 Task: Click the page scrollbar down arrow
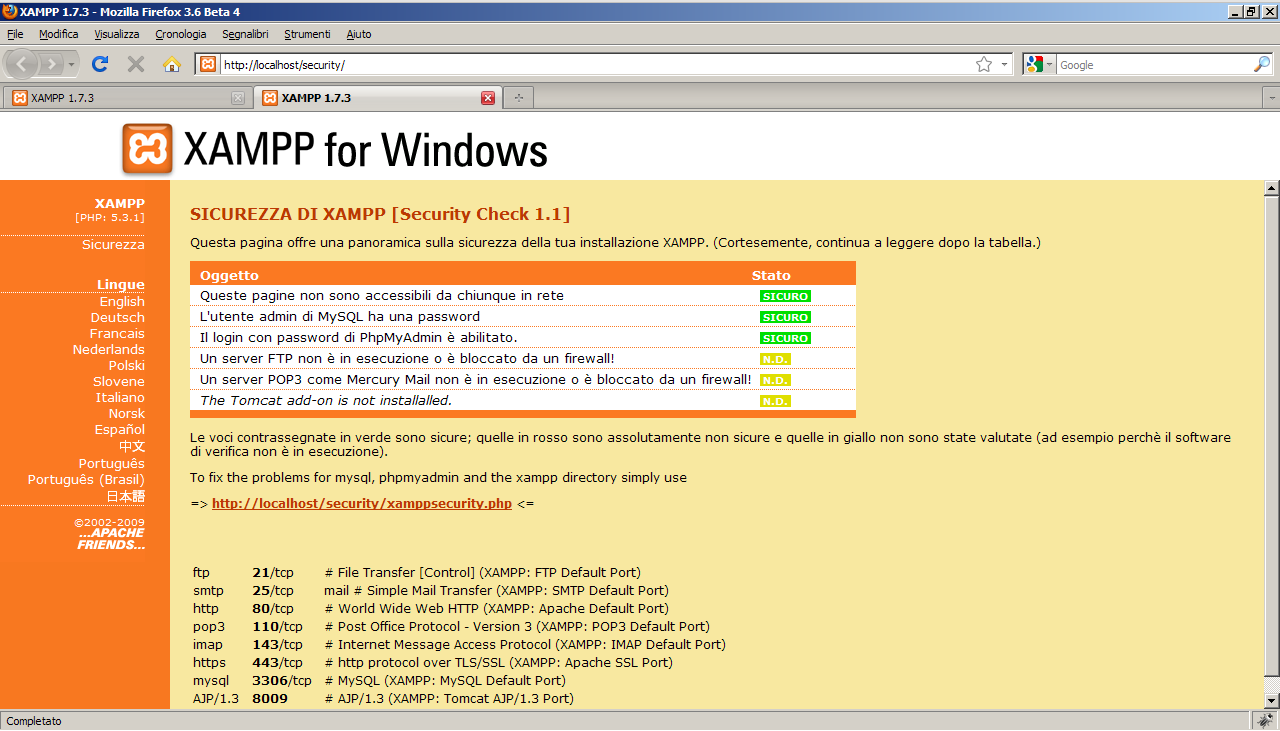[1272, 700]
